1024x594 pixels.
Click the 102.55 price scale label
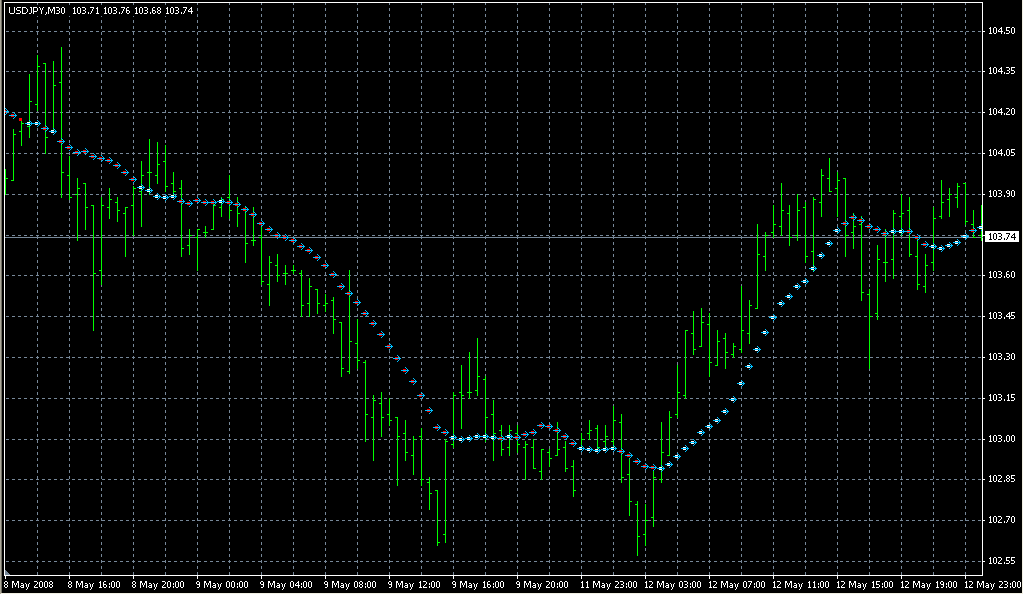coord(1000,561)
